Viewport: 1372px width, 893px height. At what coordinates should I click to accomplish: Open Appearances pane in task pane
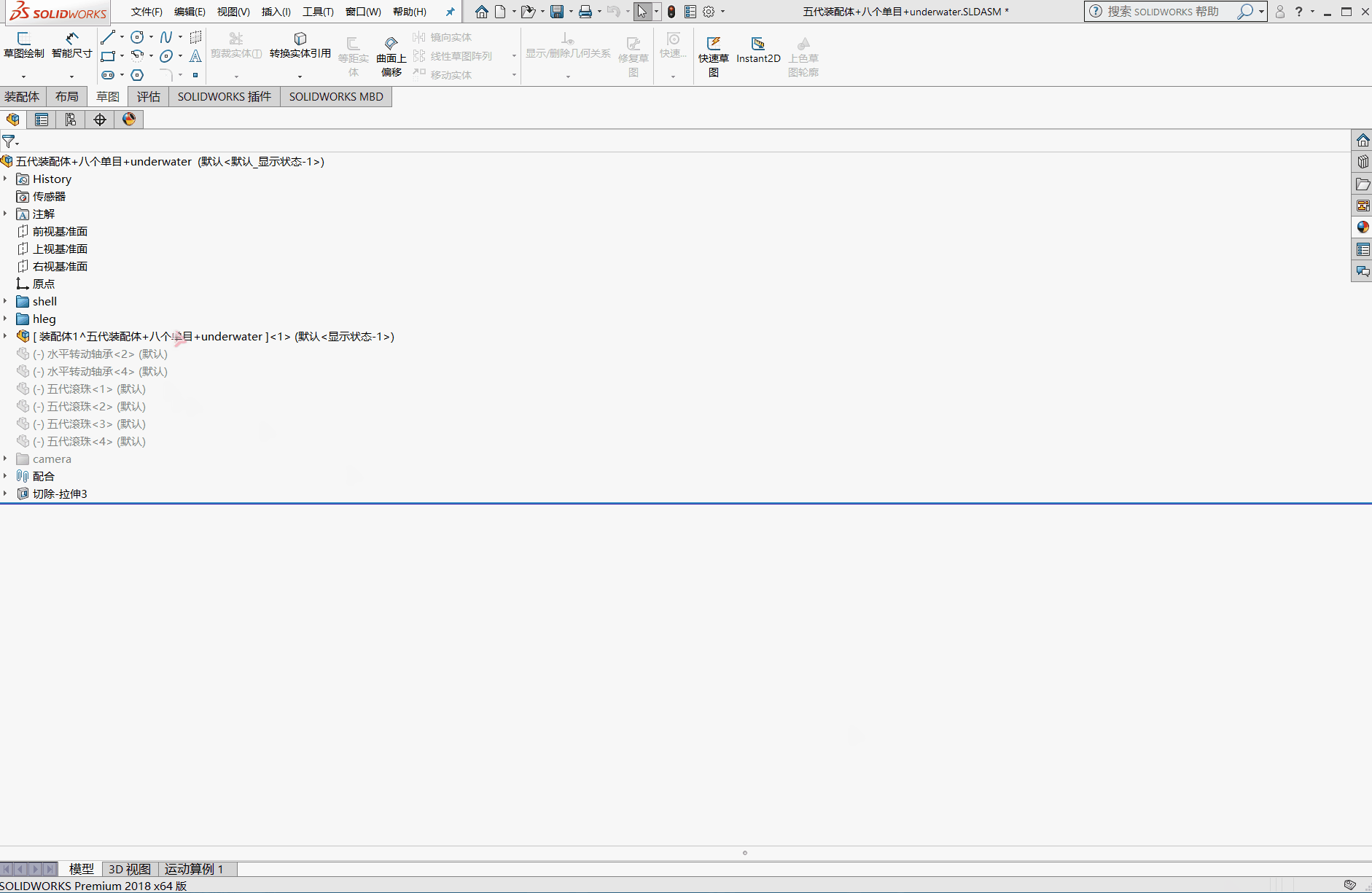pos(1363,227)
